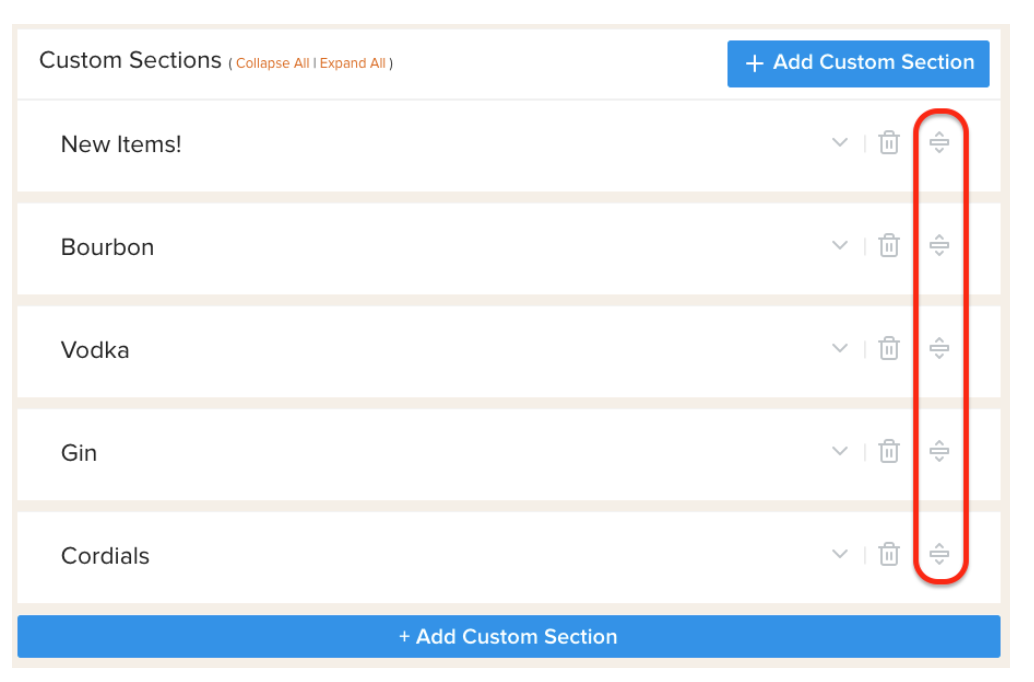Screen dimensions: 1034x682
Task: Click reorder handle for New Items!
Action: coord(939,142)
